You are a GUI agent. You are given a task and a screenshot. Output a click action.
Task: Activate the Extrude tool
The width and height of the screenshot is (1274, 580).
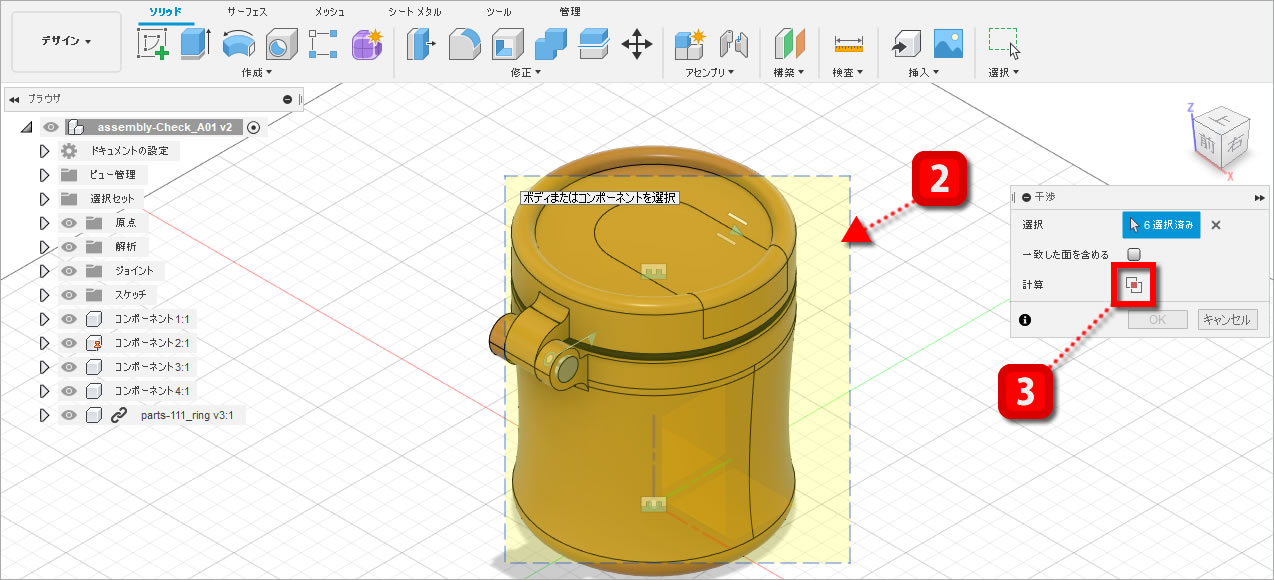click(x=196, y=44)
